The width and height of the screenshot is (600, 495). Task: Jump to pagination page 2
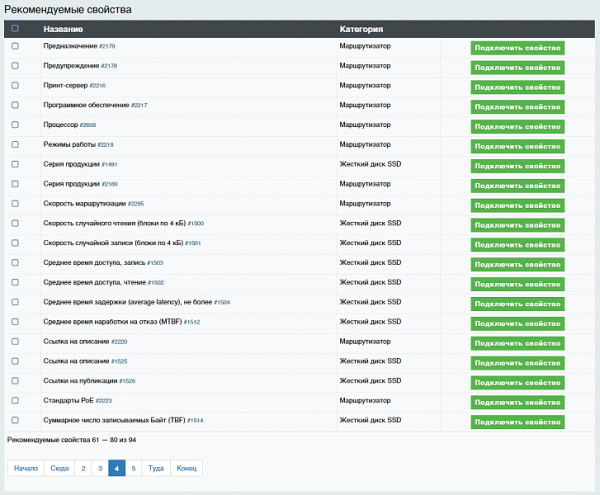click(x=84, y=467)
